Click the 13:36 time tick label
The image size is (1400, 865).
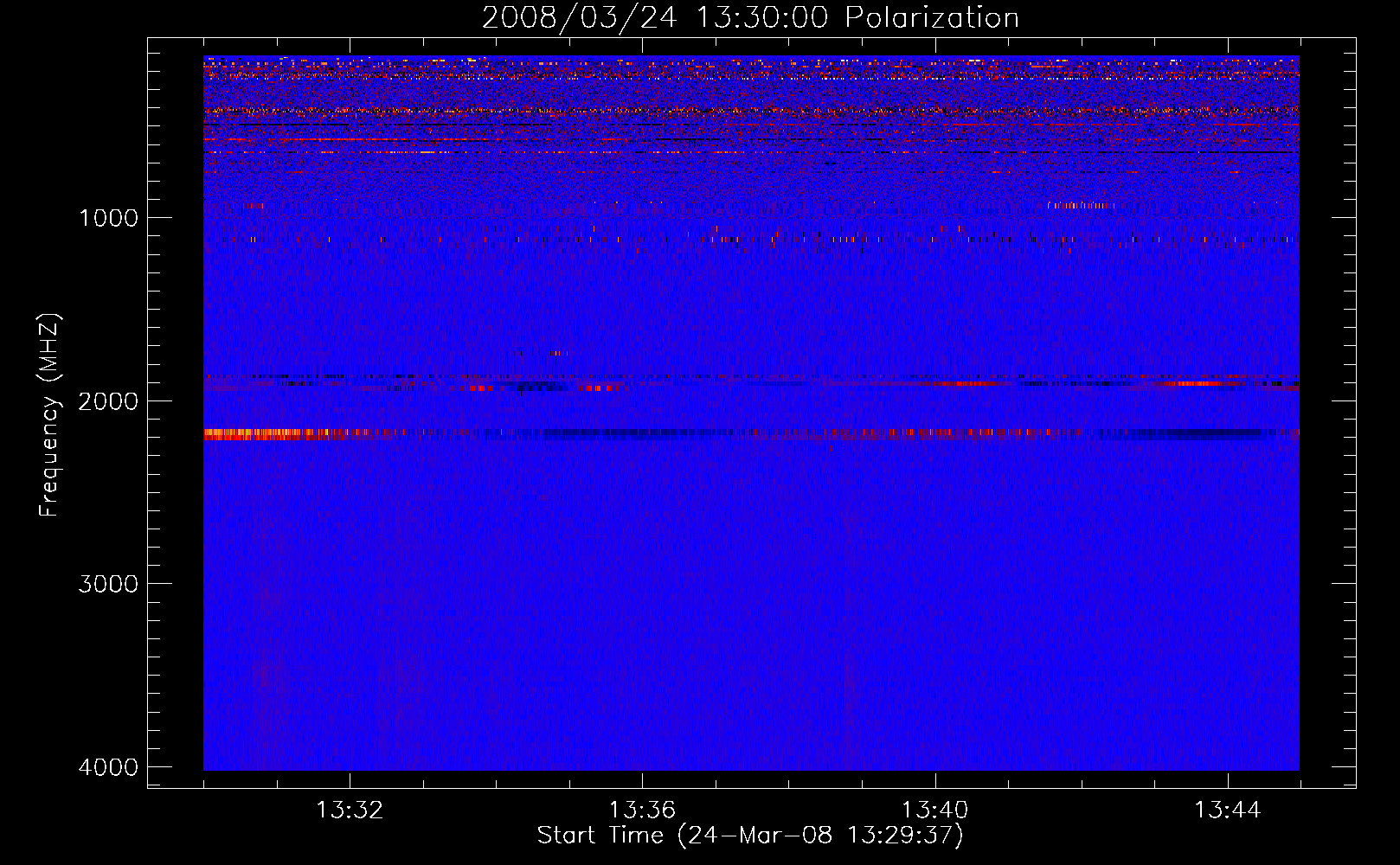coord(642,811)
